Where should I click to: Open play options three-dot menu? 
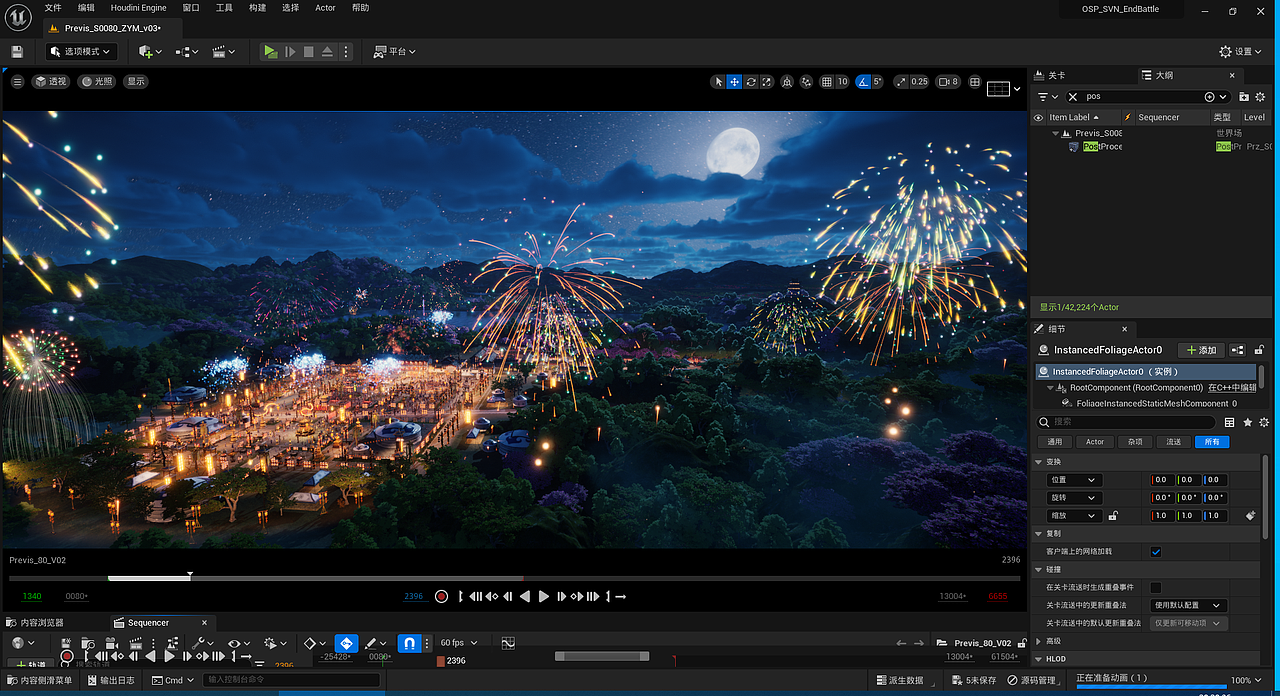point(346,51)
